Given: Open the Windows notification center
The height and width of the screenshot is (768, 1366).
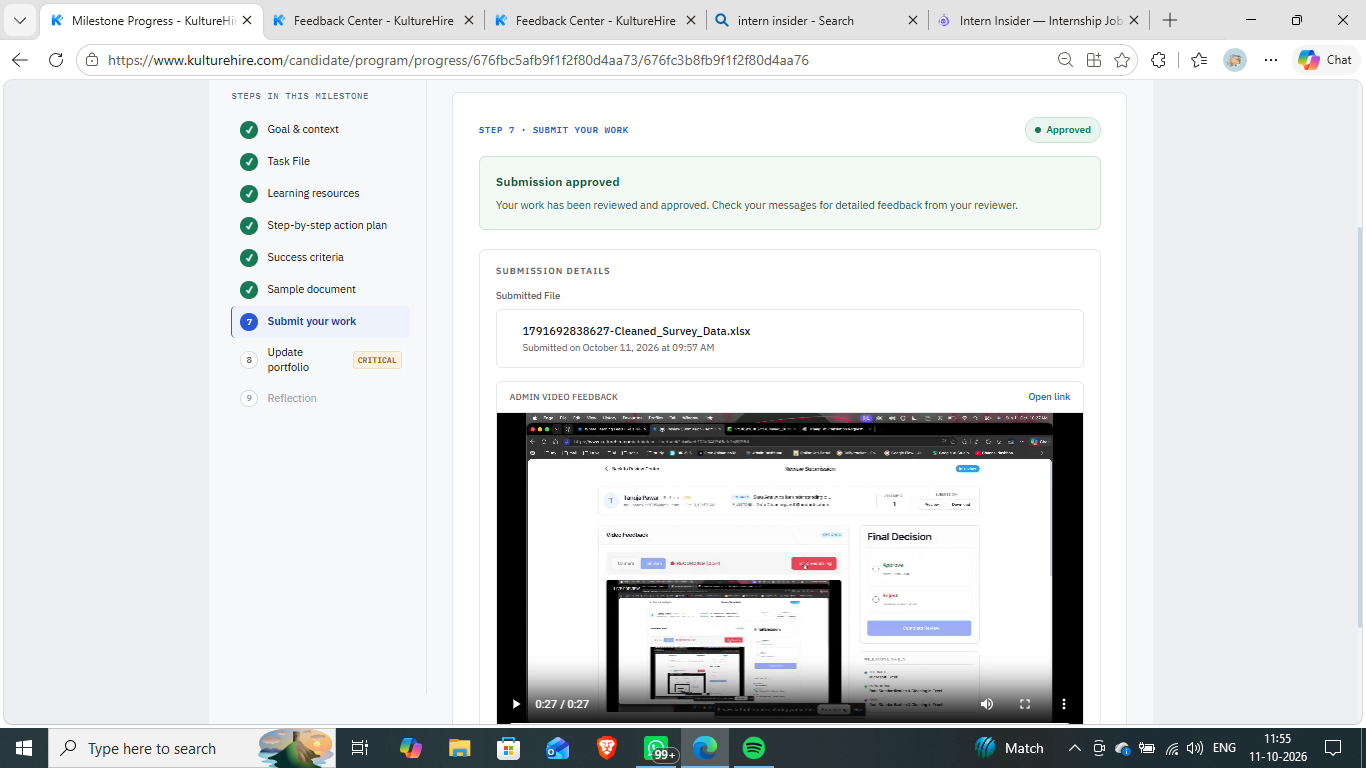Looking at the screenshot, I should coord(1333,748).
